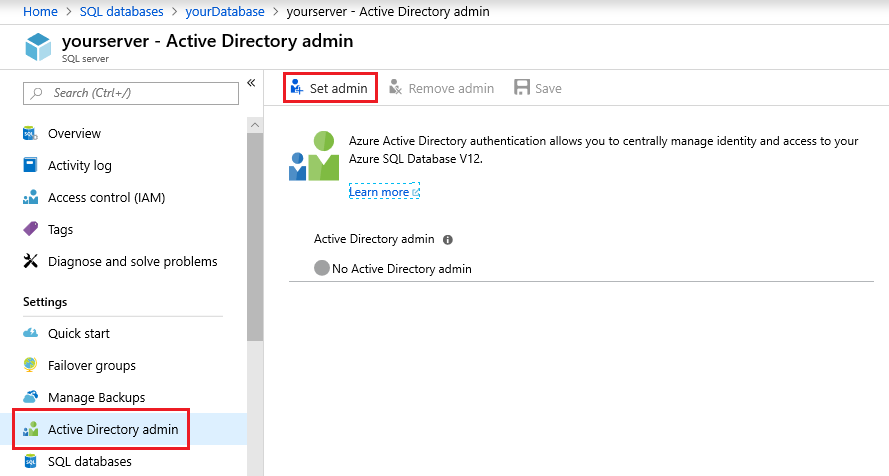Collapse the sidebar with double chevron

[x=251, y=83]
